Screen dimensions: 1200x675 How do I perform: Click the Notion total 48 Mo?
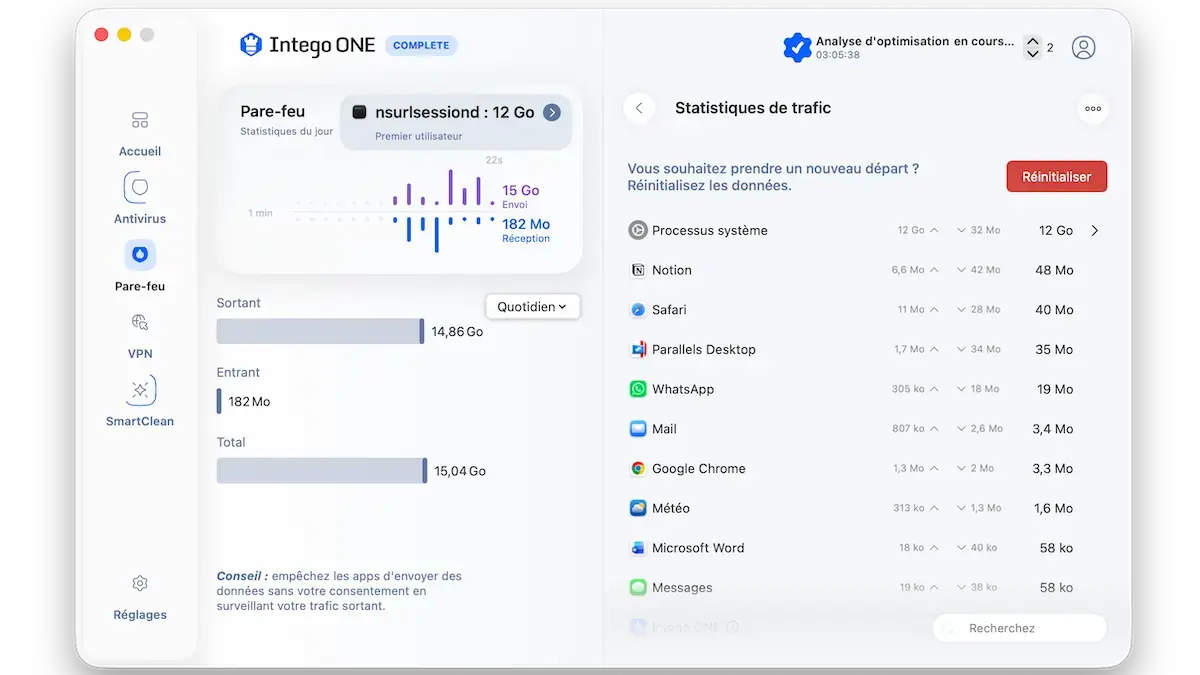(1054, 270)
